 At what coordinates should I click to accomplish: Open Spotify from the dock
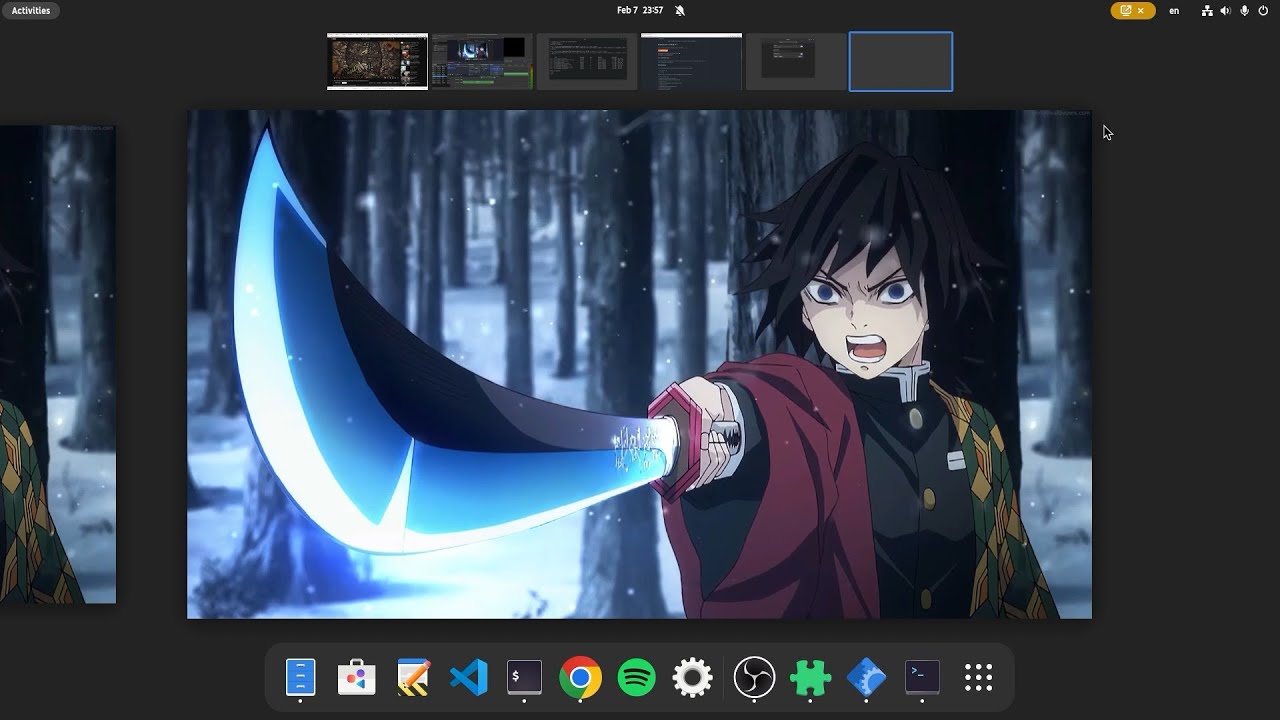(x=637, y=678)
